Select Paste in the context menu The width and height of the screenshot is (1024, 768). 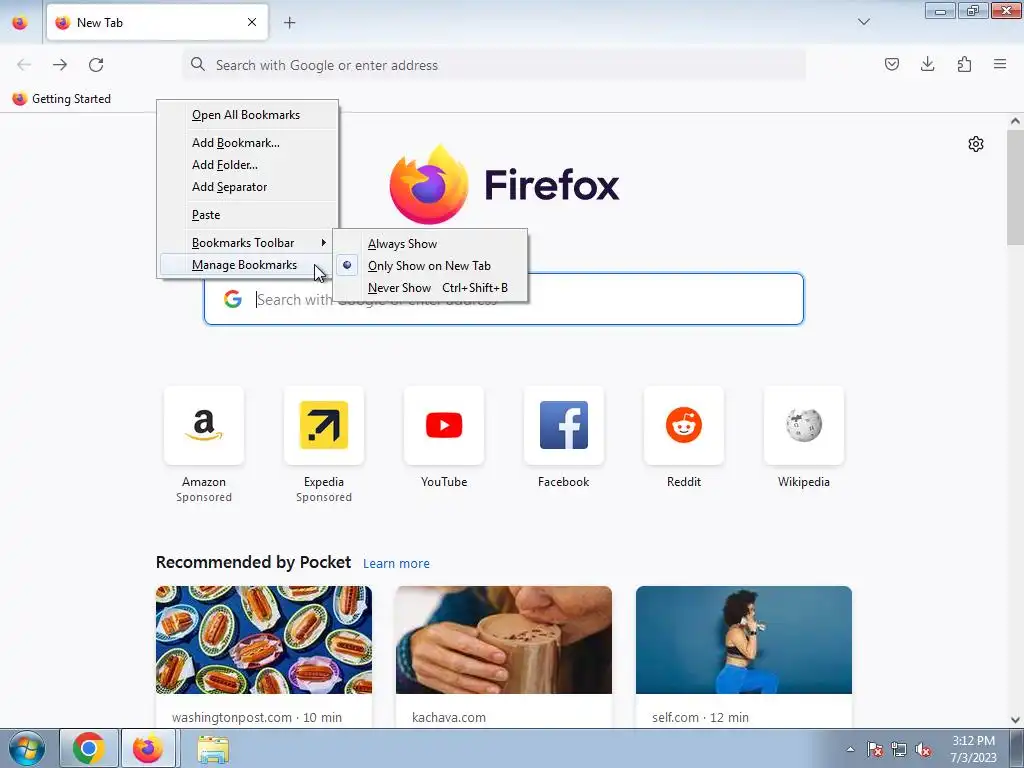tap(248, 216)
